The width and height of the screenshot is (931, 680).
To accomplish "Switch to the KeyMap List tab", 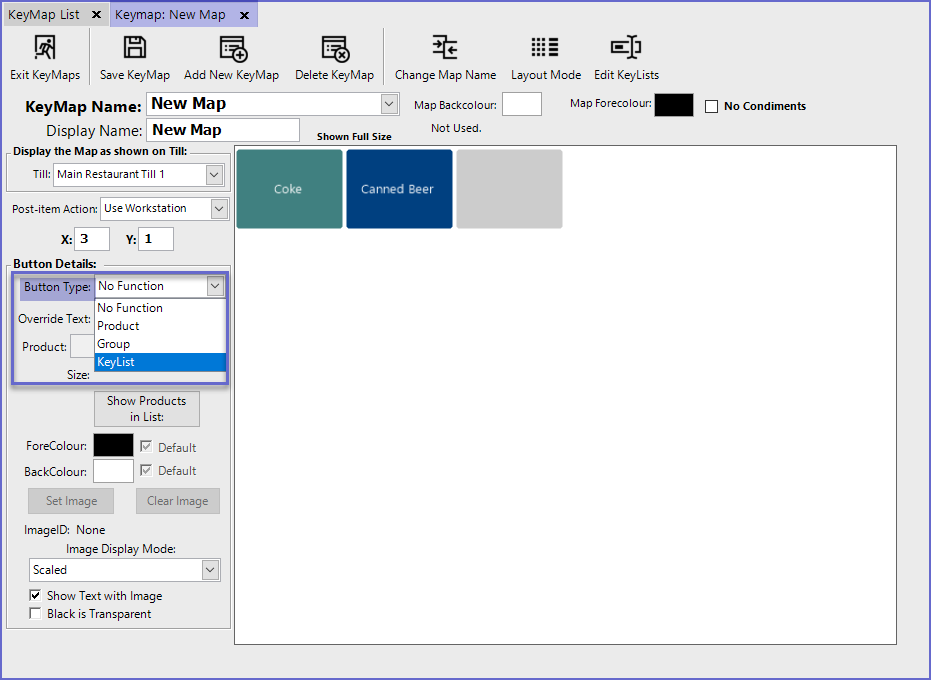I will [x=44, y=15].
